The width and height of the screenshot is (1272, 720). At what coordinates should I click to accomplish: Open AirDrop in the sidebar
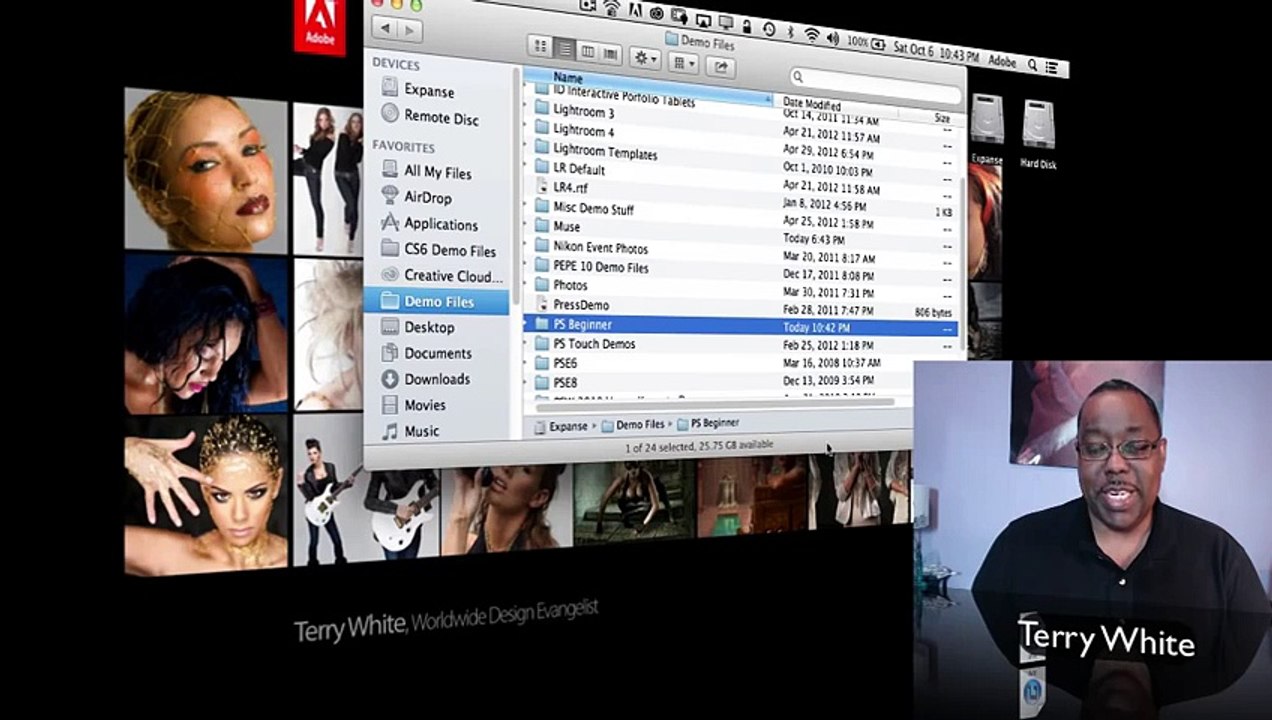click(427, 198)
